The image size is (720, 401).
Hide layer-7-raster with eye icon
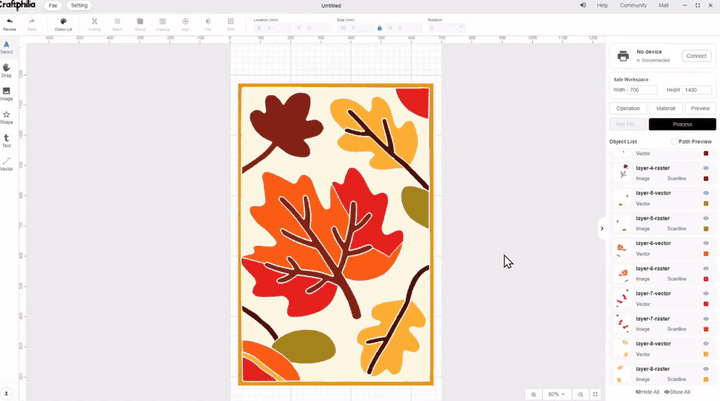click(x=706, y=319)
